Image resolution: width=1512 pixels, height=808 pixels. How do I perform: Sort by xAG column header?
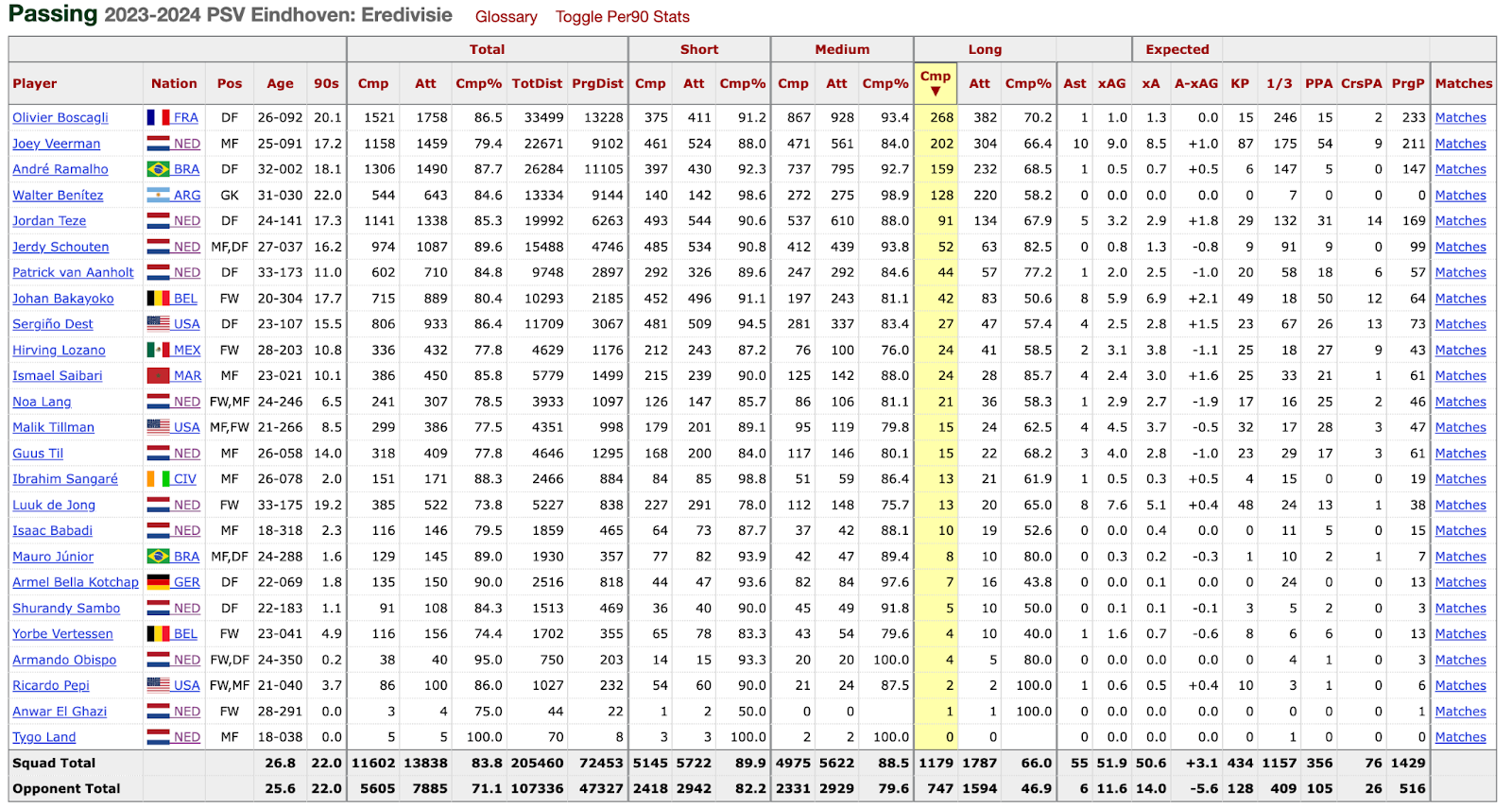[x=1111, y=83]
